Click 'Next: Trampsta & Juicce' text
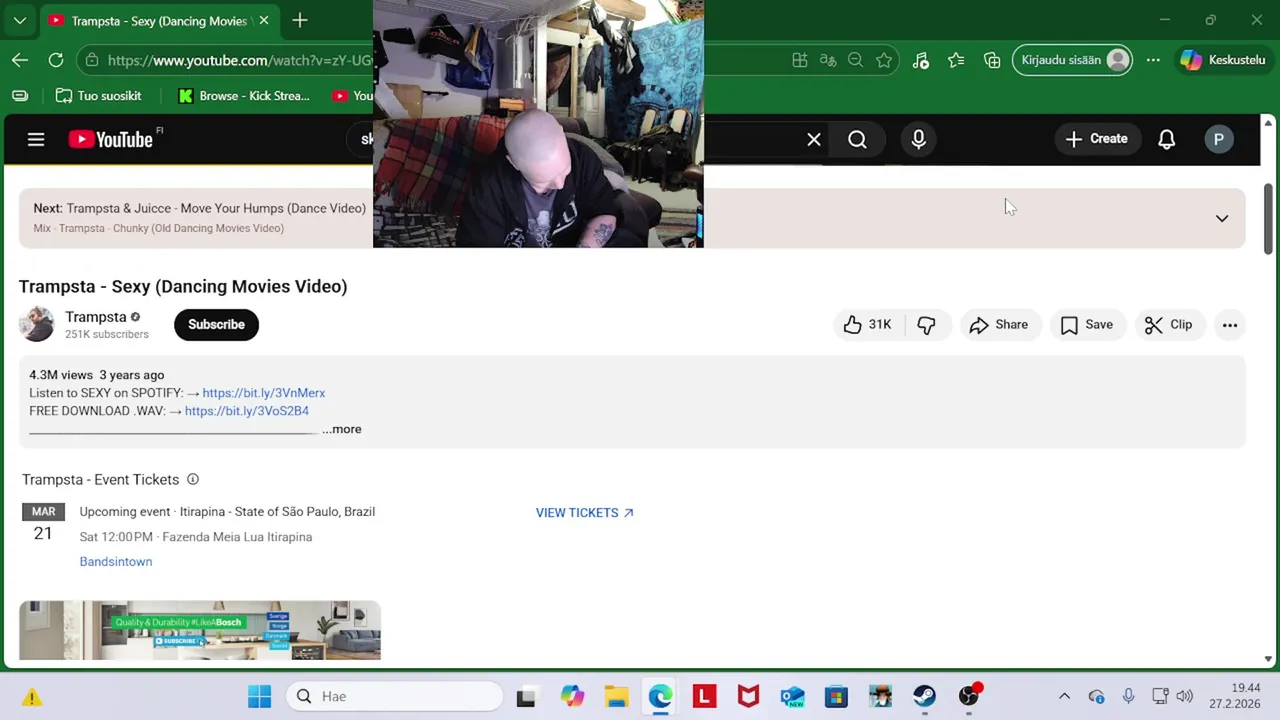Image resolution: width=1280 pixels, height=720 pixels. point(199,208)
